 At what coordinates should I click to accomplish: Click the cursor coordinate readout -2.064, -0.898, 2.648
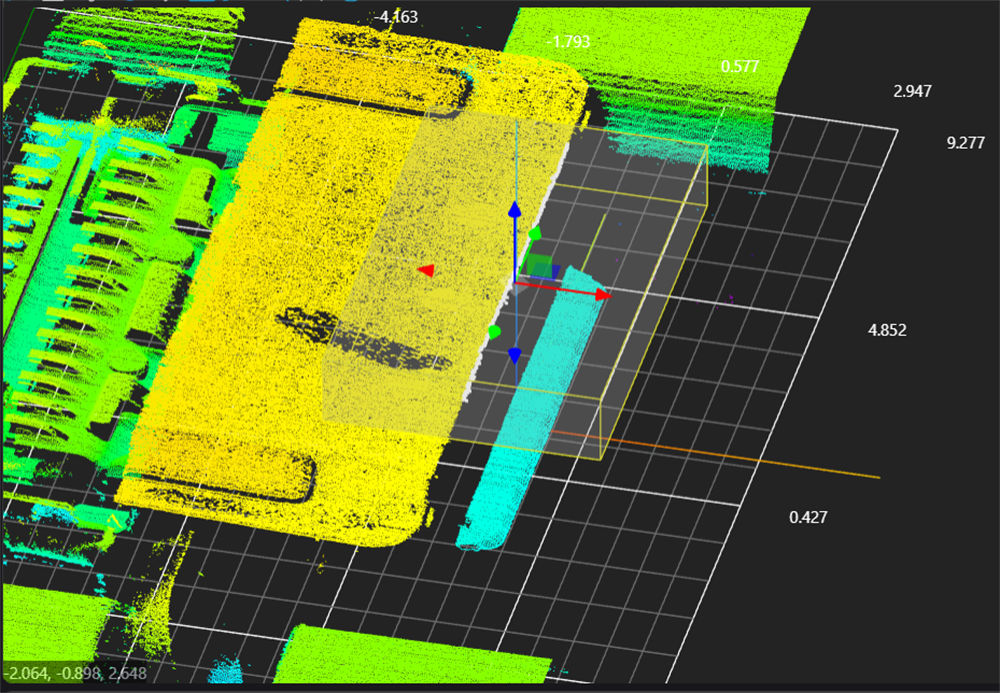tap(75, 673)
